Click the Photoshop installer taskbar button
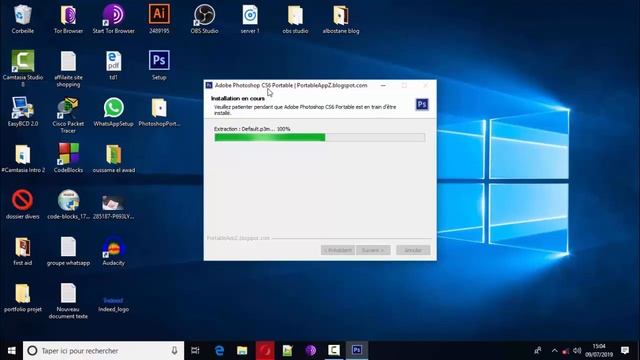This screenshot has height=360, width=640. coord(357,351)
